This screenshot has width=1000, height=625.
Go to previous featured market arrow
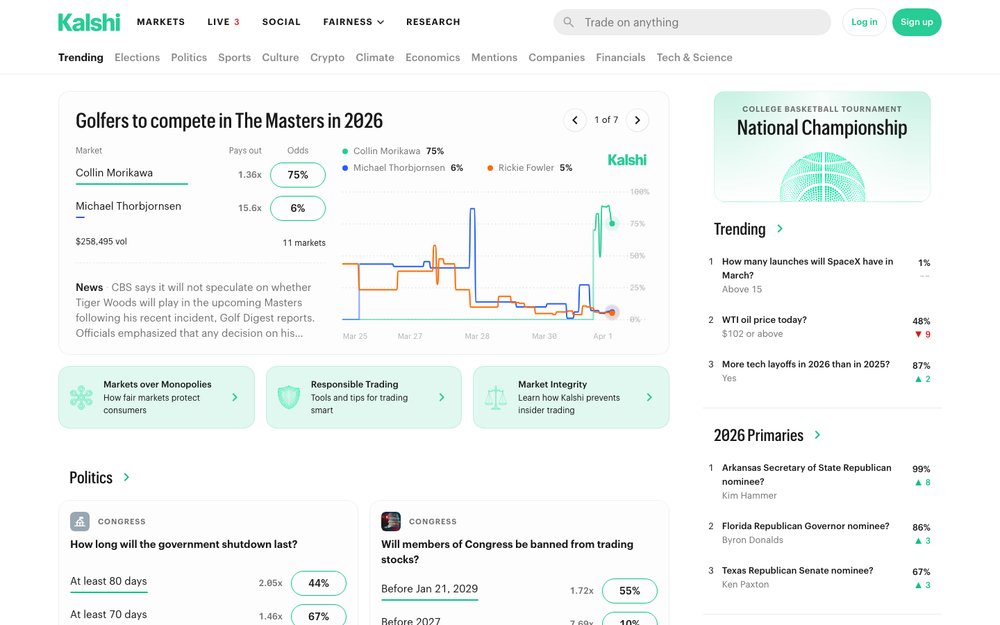pyautogui.click(x=574, y=120)
